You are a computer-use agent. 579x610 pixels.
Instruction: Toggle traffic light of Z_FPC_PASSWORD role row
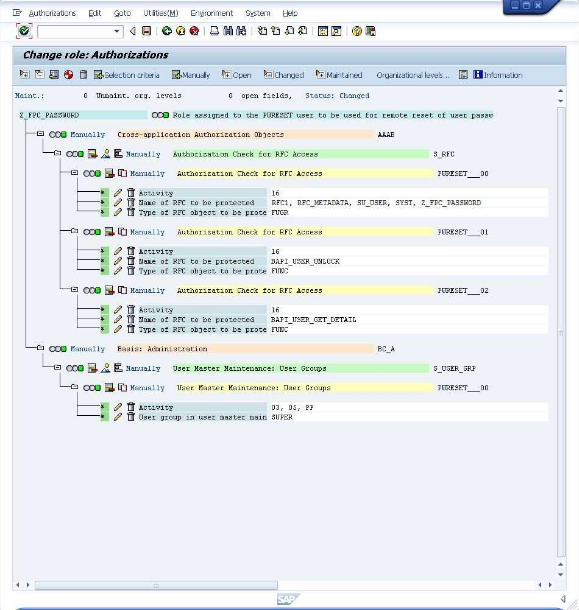[160, 115]
